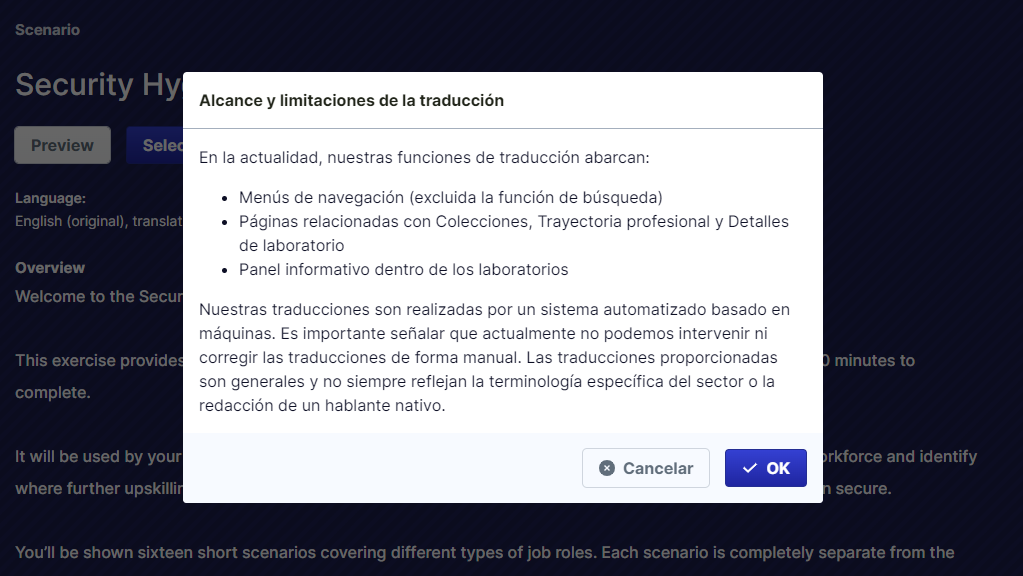Click the X icon inside Cancelar

point(607,468)
